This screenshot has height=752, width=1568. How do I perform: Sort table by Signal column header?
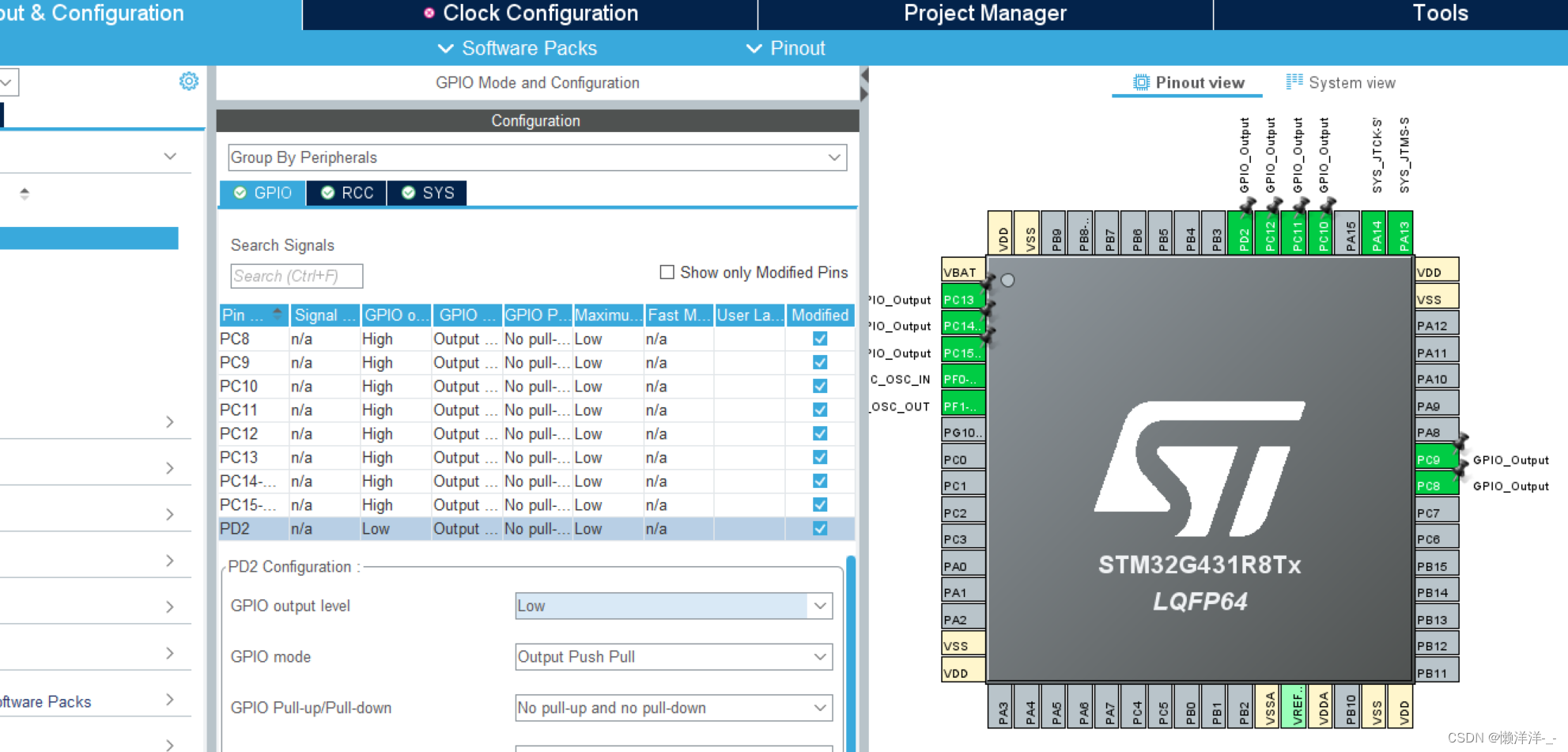coord(325,315)
